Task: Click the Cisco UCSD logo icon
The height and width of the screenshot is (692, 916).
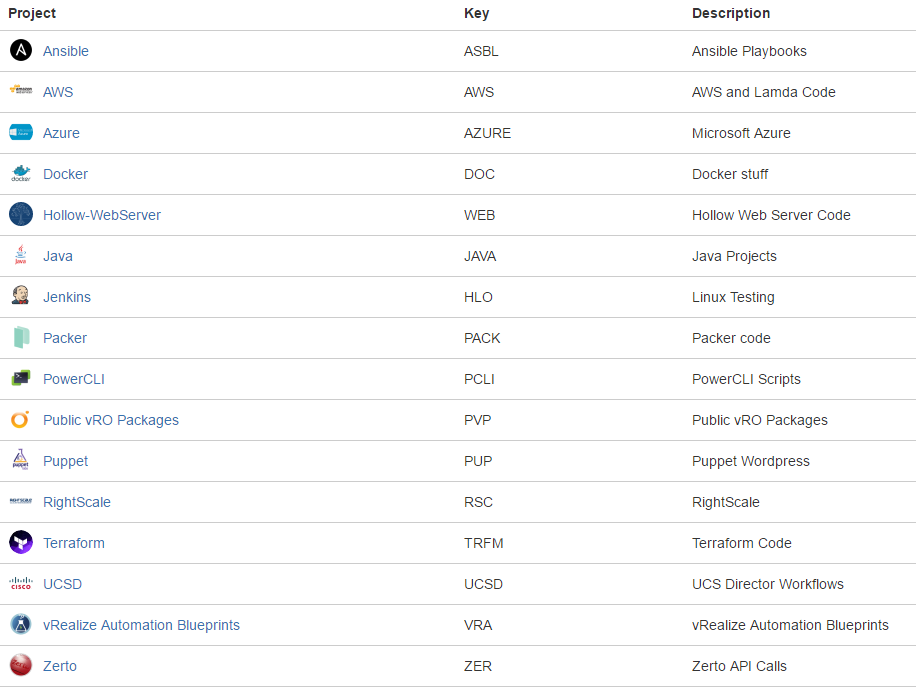Action: [21, 584]
